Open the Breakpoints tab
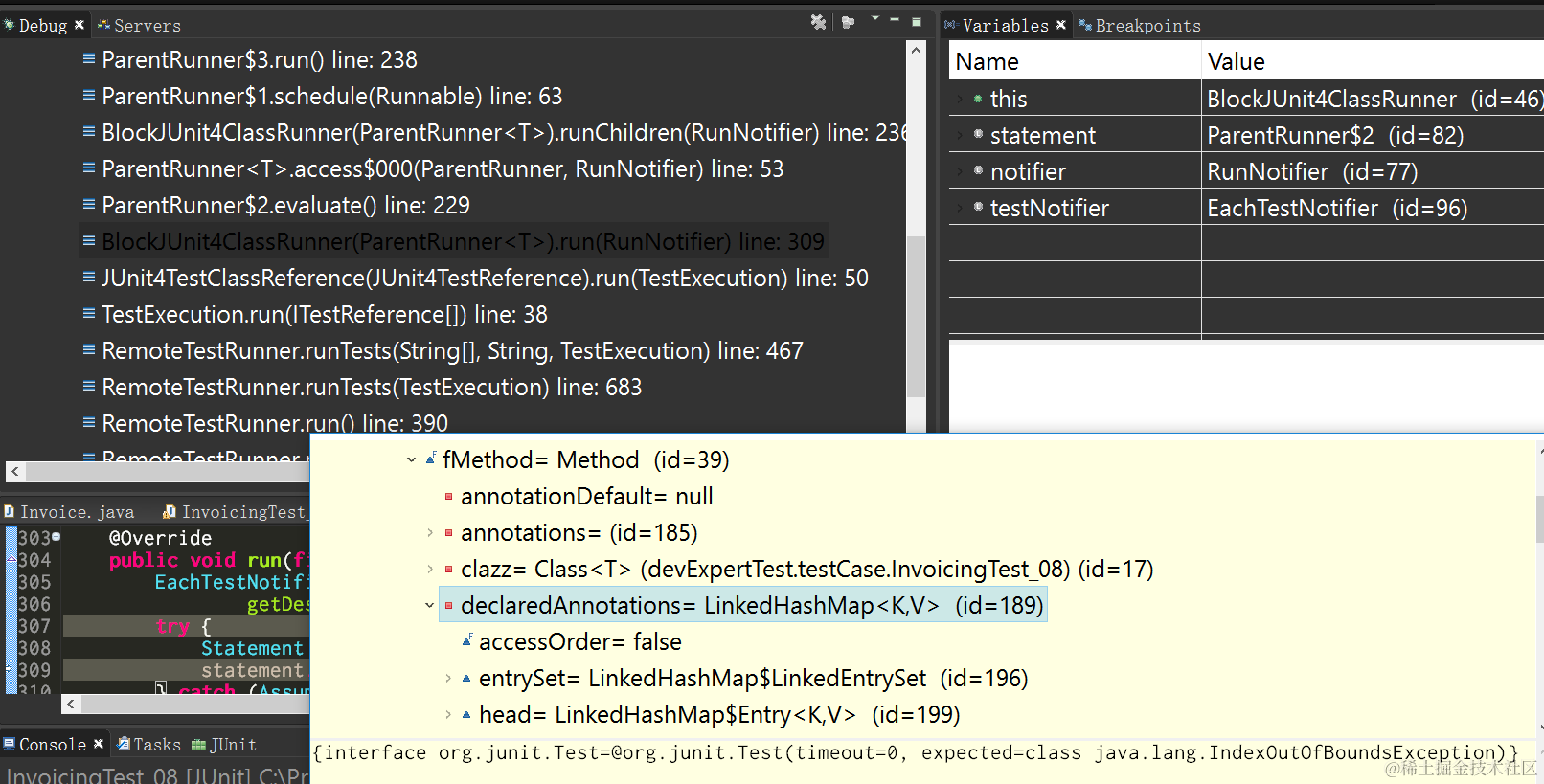Viewport: 1544px width, 784px height. tap(1140, 26)
